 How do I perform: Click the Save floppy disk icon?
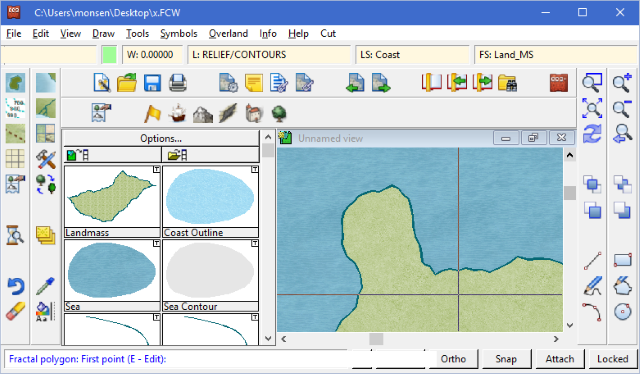tap(152, 83)
